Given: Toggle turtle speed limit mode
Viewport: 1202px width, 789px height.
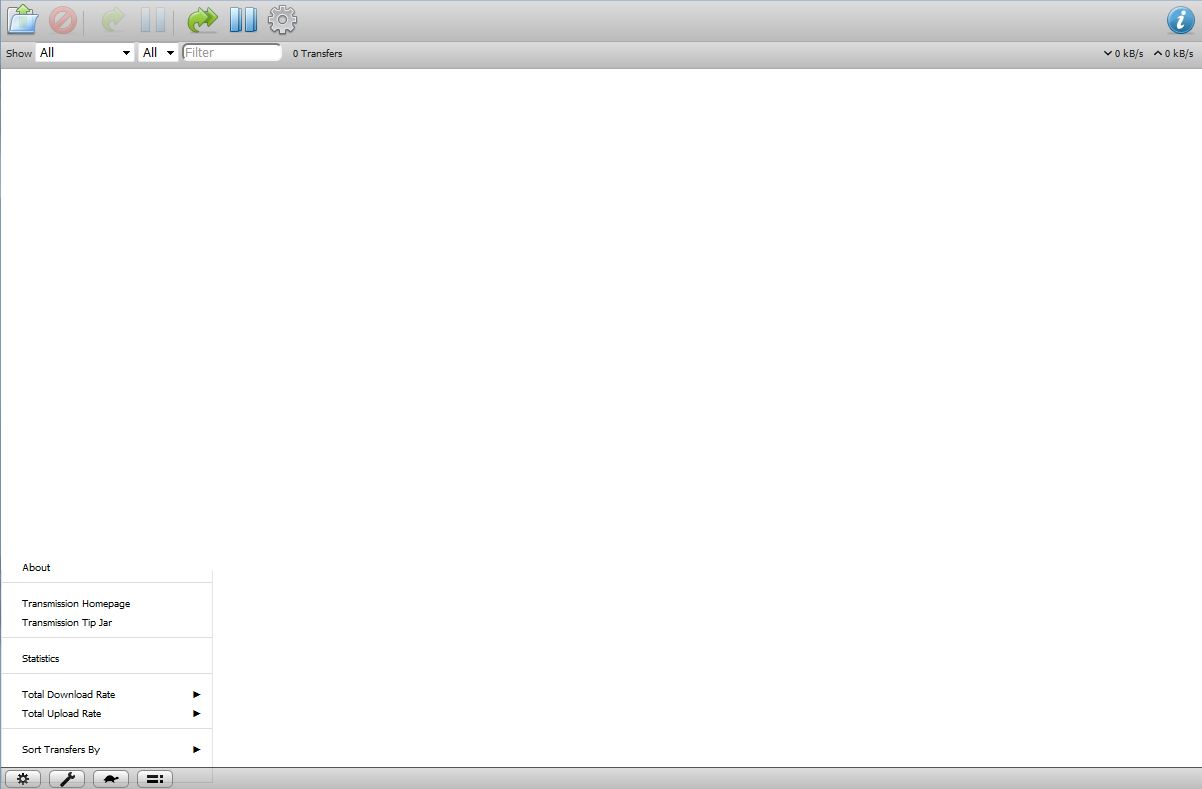Looking at the screenshot, I should [111, 779].
